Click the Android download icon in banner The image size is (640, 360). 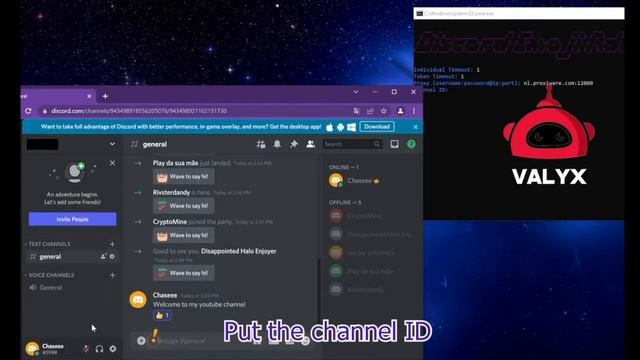[340, 127]
